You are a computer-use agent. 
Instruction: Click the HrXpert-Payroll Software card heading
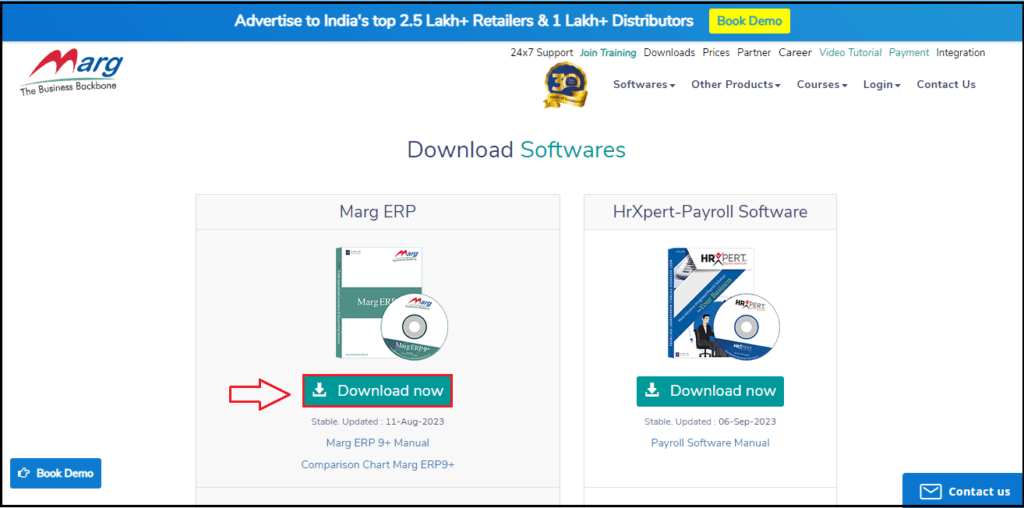710,212
